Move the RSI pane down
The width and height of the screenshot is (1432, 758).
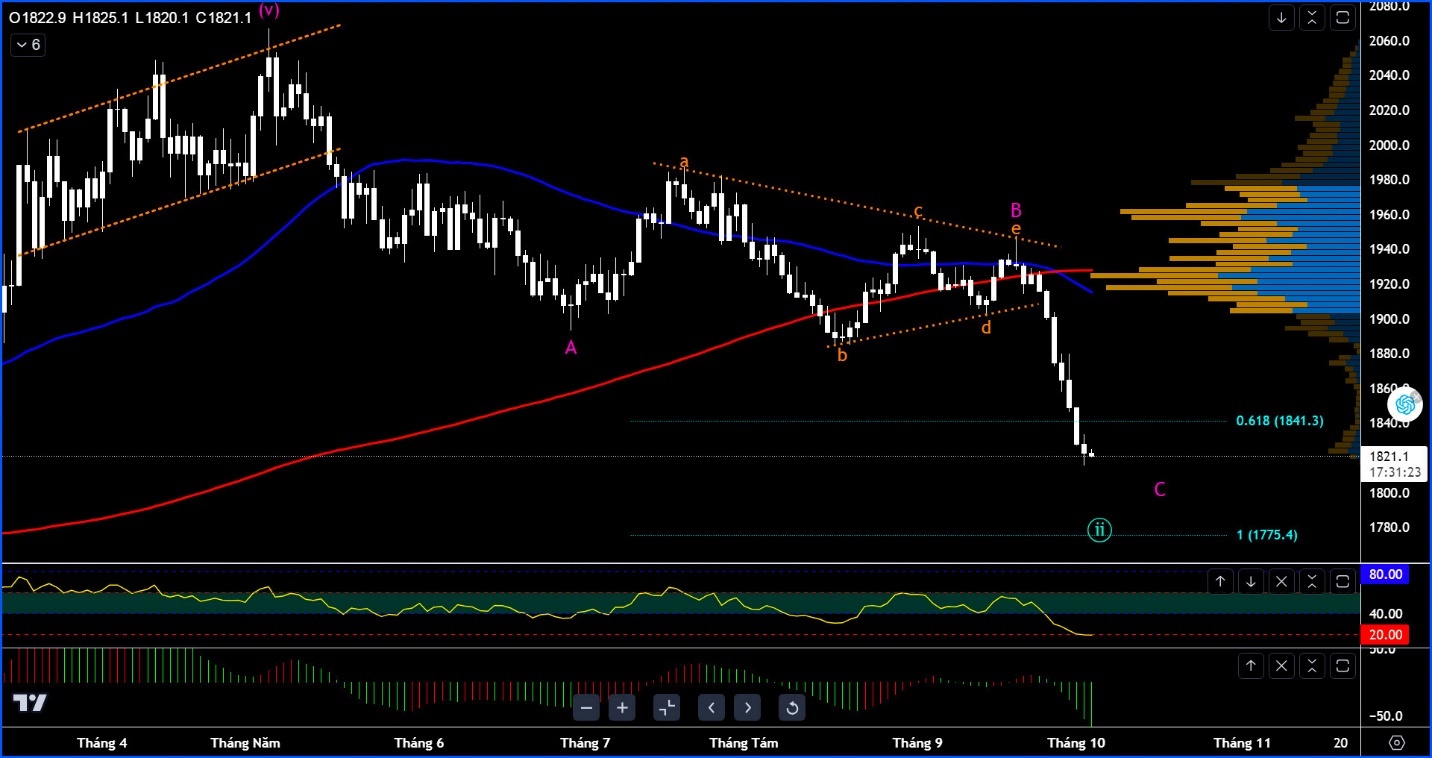1251,581
